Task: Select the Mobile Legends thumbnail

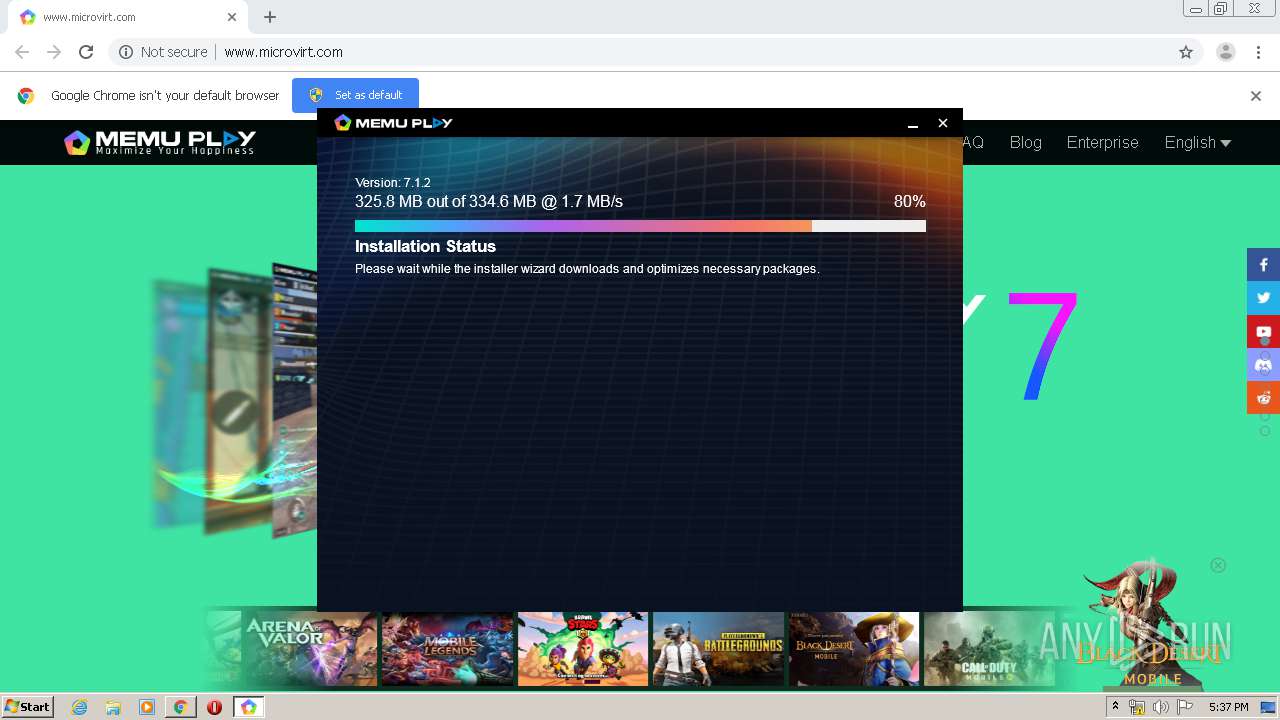Action: pos(447,649)
